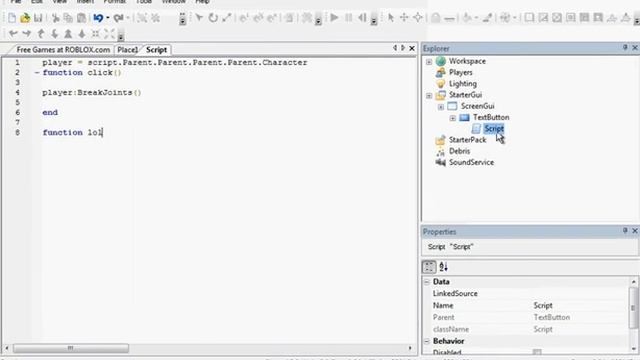Image resolution: width=640 pixels, height=360 pixels.
Task: Select StarterPack in the Explorer tree
Action: click(x=467, y=140)
